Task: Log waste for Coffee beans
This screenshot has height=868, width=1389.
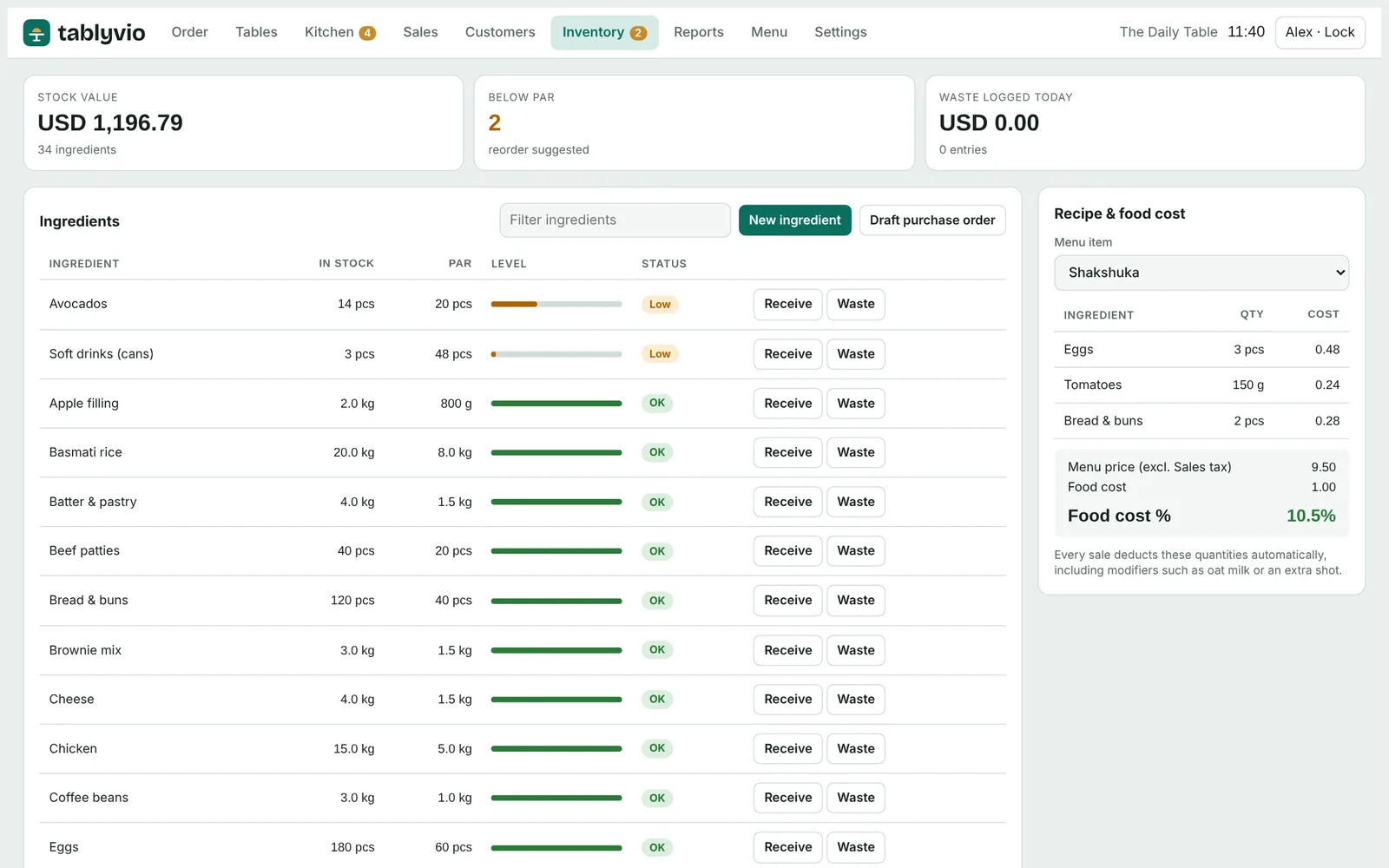Action: pyautogui.click(x=855, y=798)
